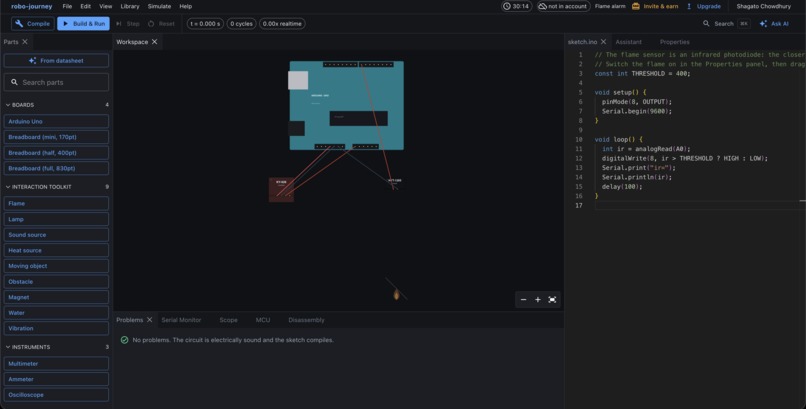Click the Flame alarm project name

click(610, 7)
